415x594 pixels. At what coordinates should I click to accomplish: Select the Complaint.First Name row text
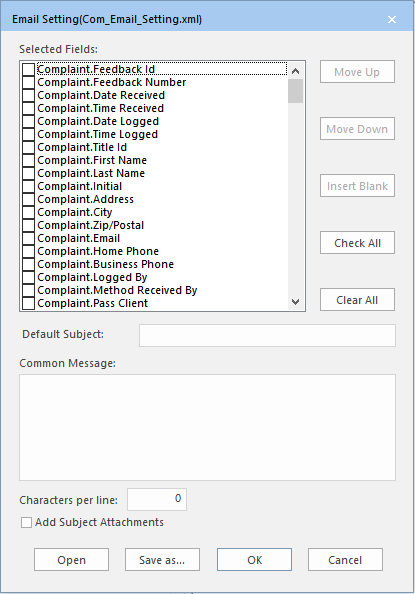pos(92,160)
